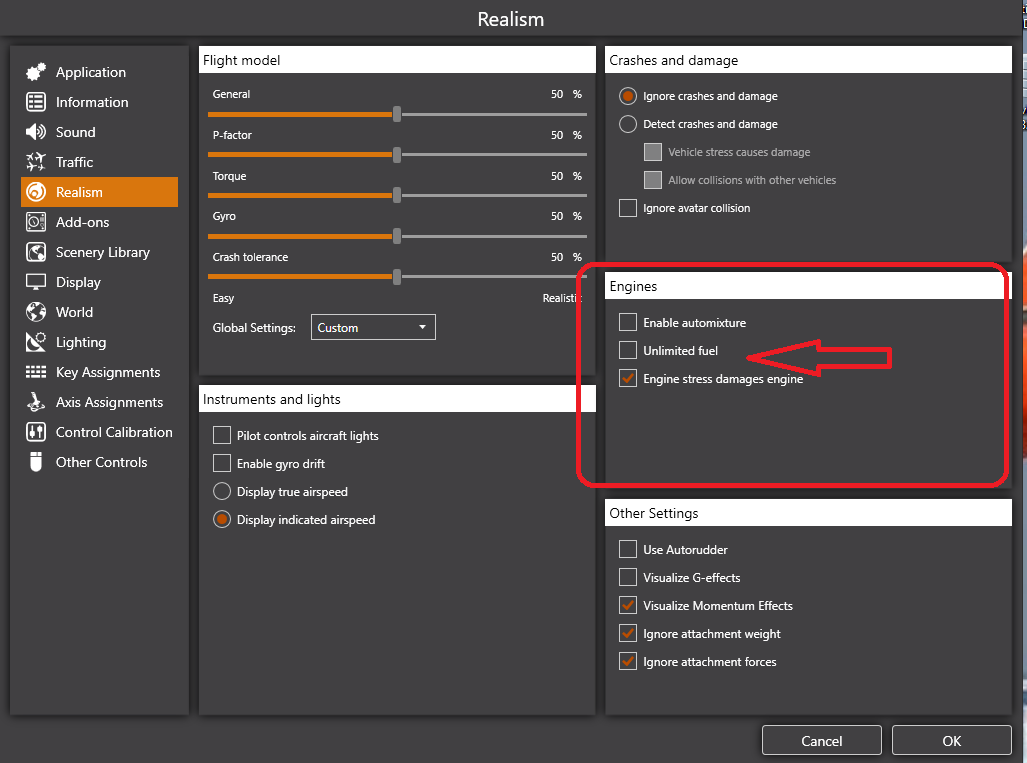1027x763 pixels.
Task: Click the Crash tolerance slider handle
Action: 397,276
